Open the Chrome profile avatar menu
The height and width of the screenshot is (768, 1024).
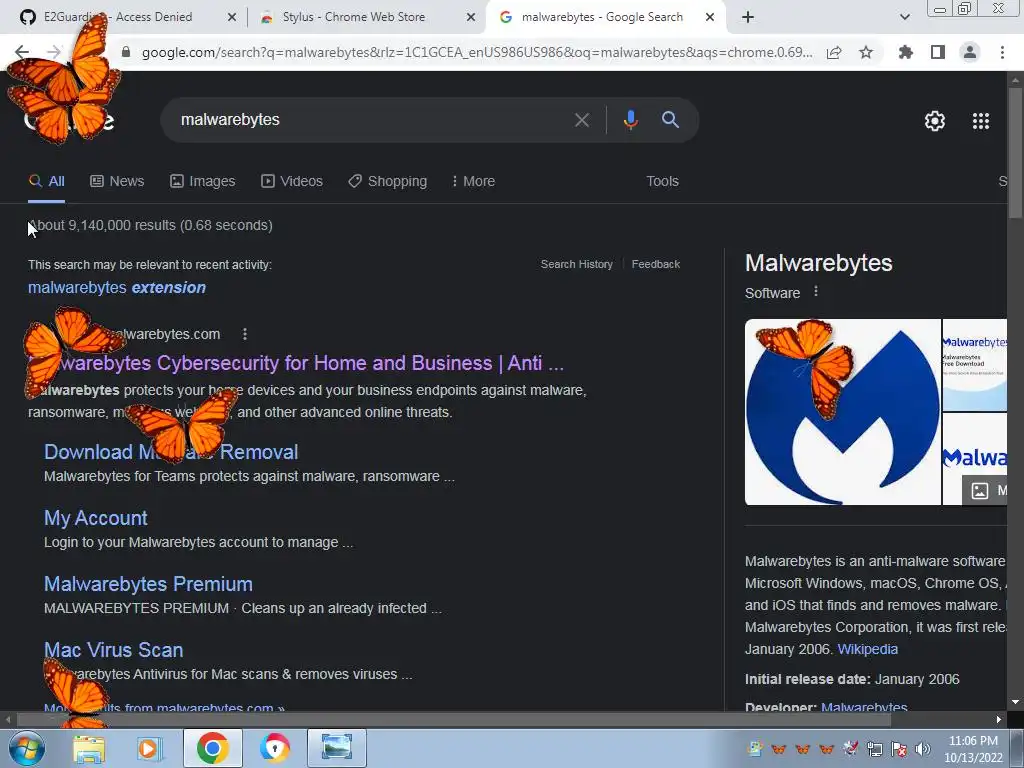click(970, 53)
